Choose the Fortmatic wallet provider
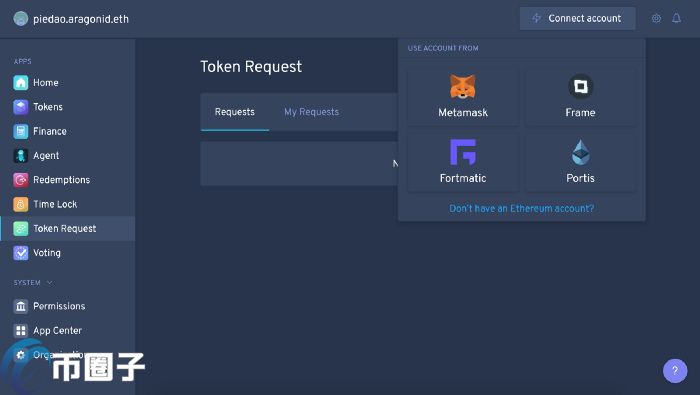This screenshot has height=395, width=700. coord(463,162)
